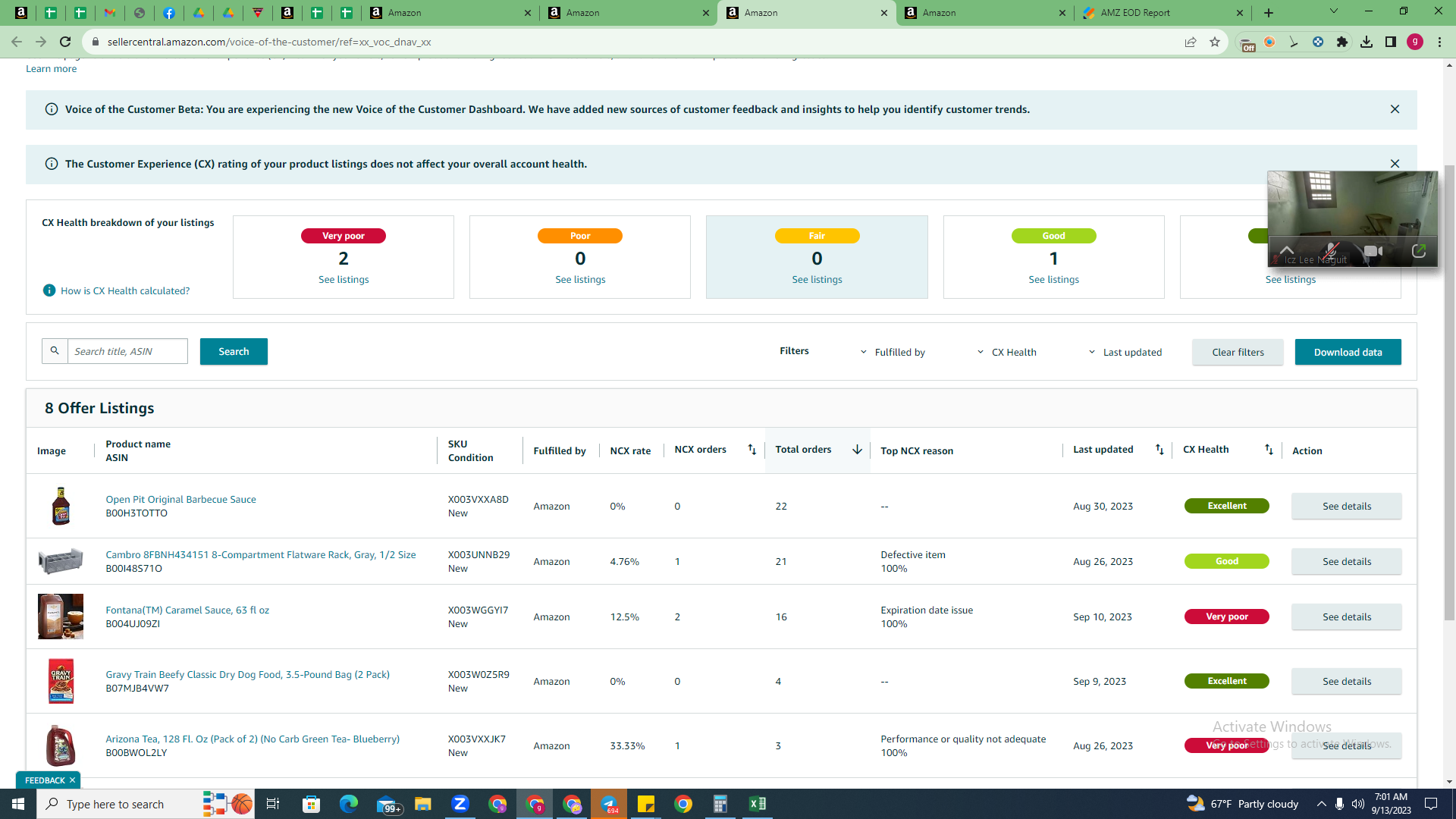Open the Arizona Tea product link

tap(253, 739)
